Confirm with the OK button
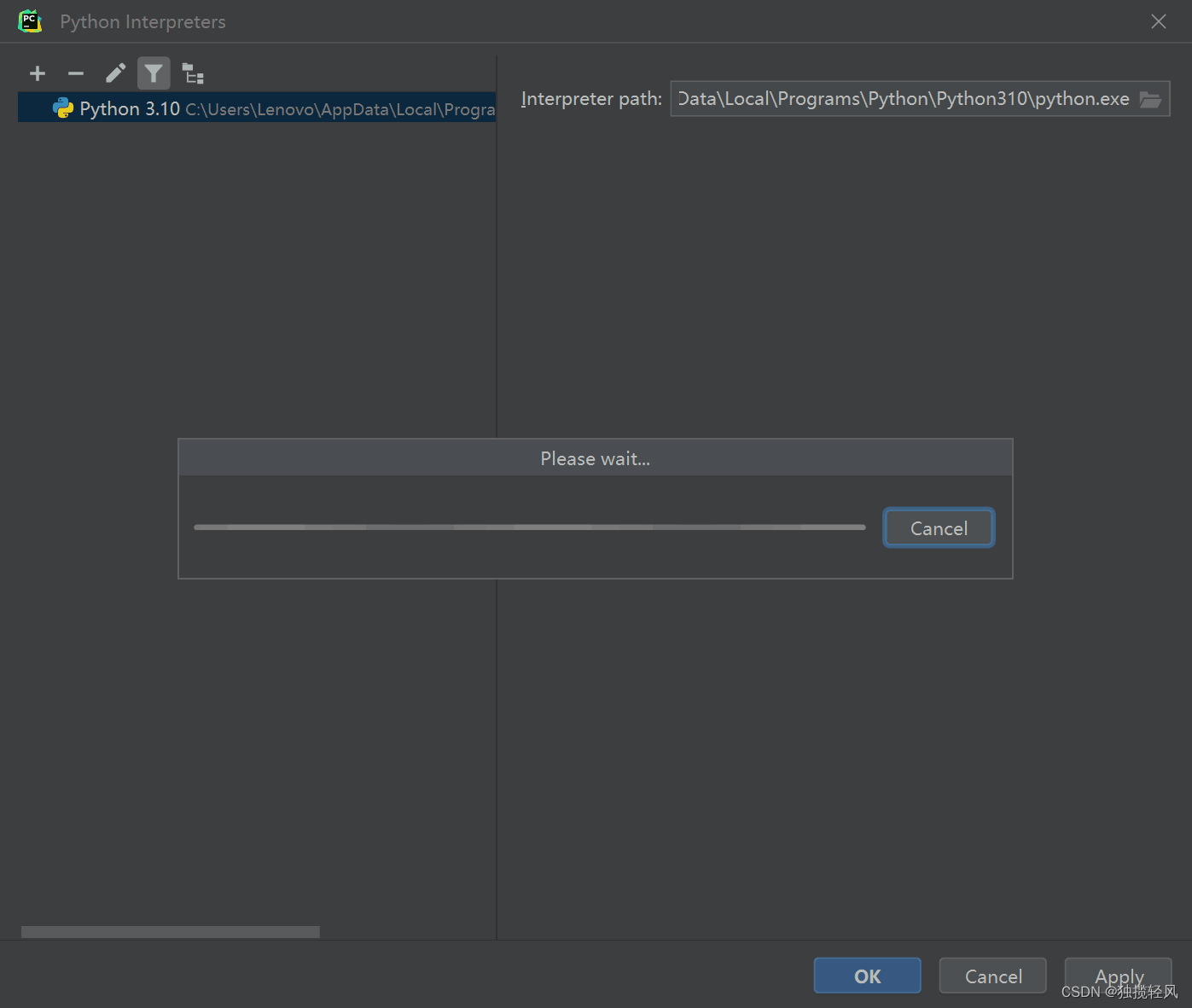Viewport: 1192px width, 1008px height. click(867, 976)
